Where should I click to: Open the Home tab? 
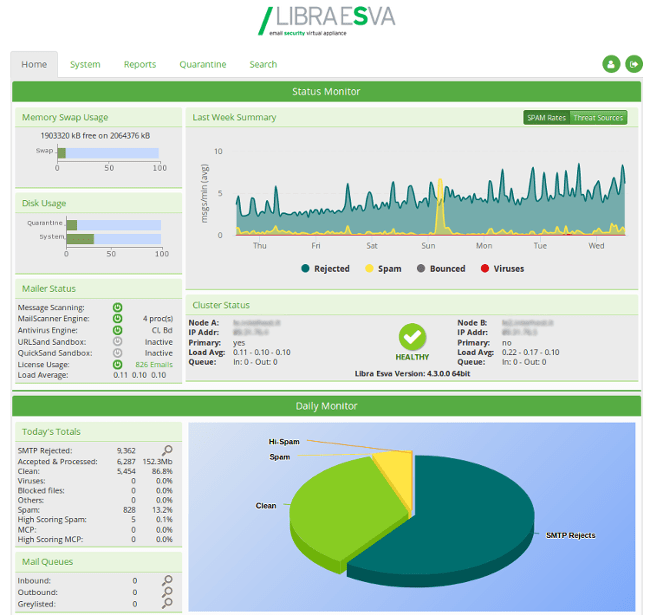pos(34,64)
